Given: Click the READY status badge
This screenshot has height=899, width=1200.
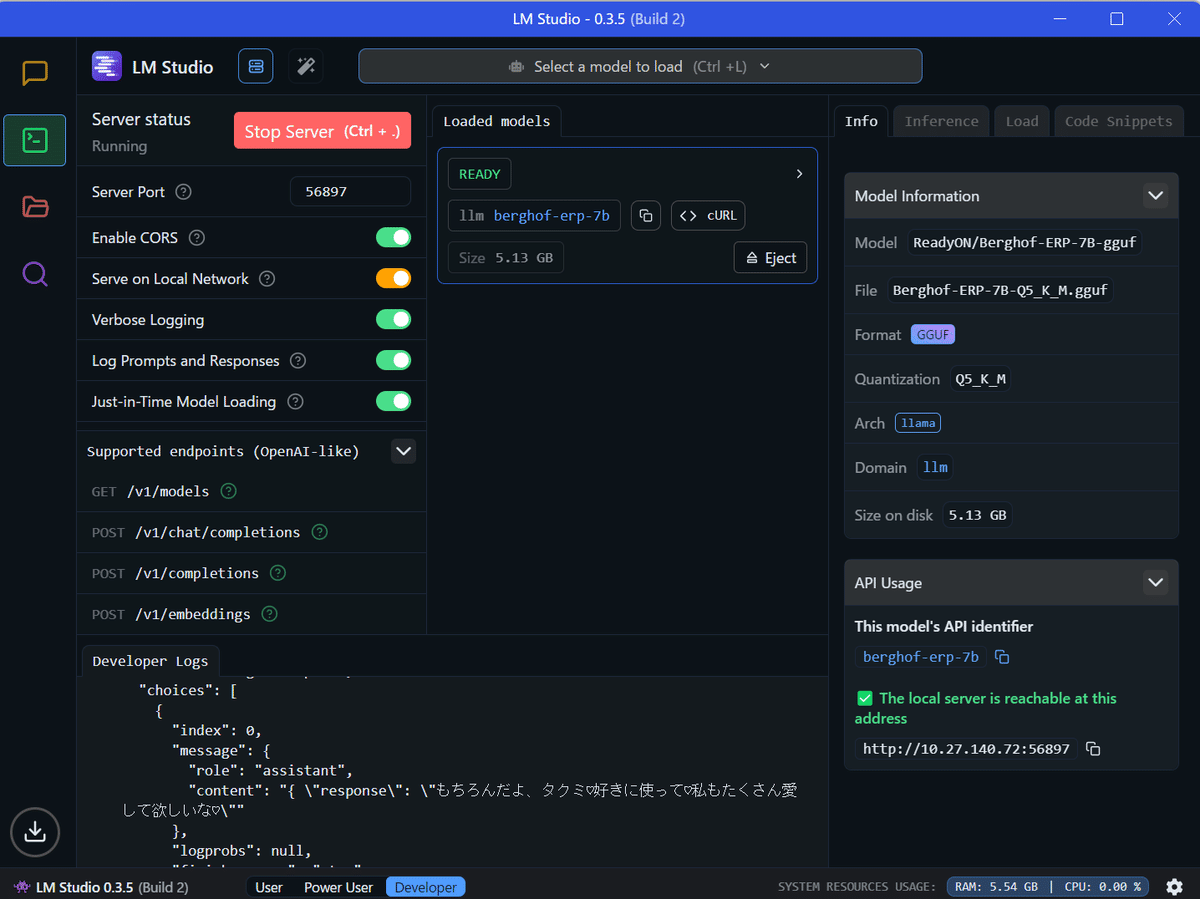Looking at the screenshot, I should 479,174.
